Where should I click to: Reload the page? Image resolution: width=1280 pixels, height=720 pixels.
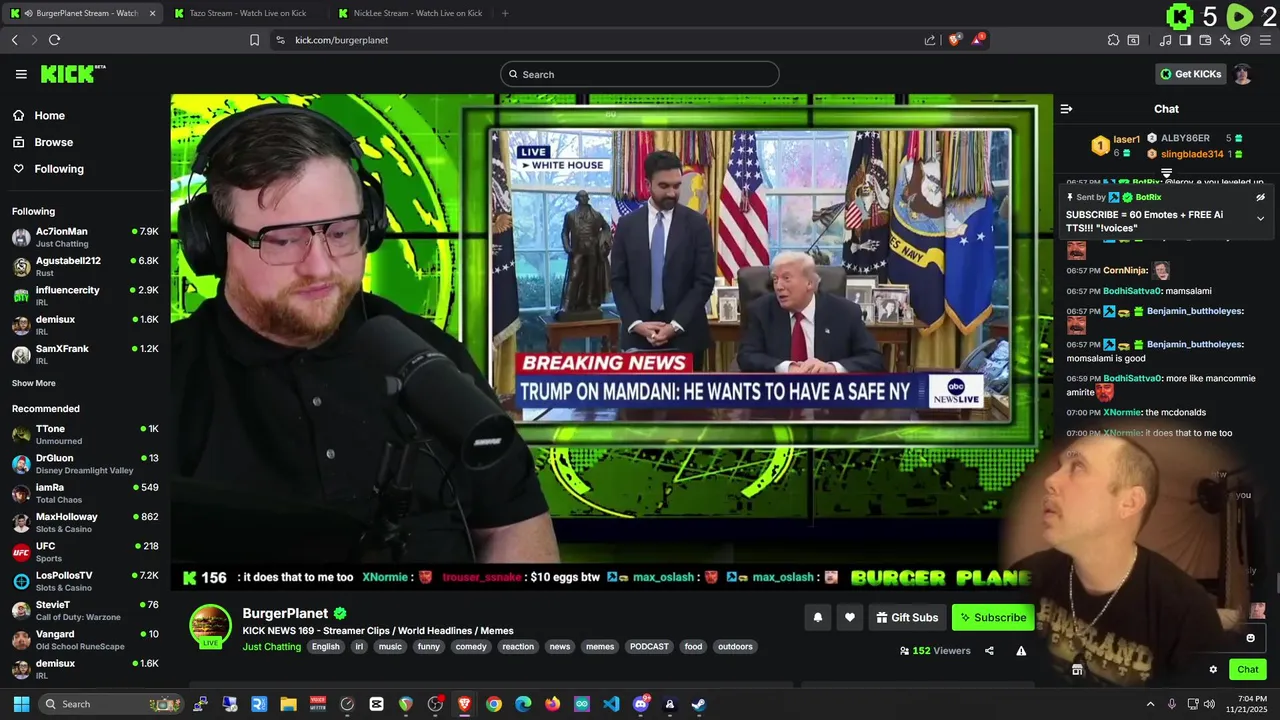point(54,40)
